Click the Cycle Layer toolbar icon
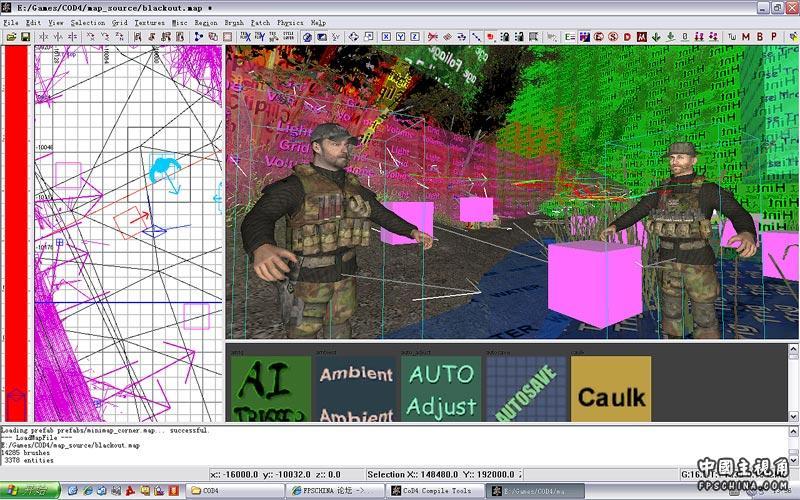Image resolution: width=800 pixels, height=500 pixels. (288, 37)
